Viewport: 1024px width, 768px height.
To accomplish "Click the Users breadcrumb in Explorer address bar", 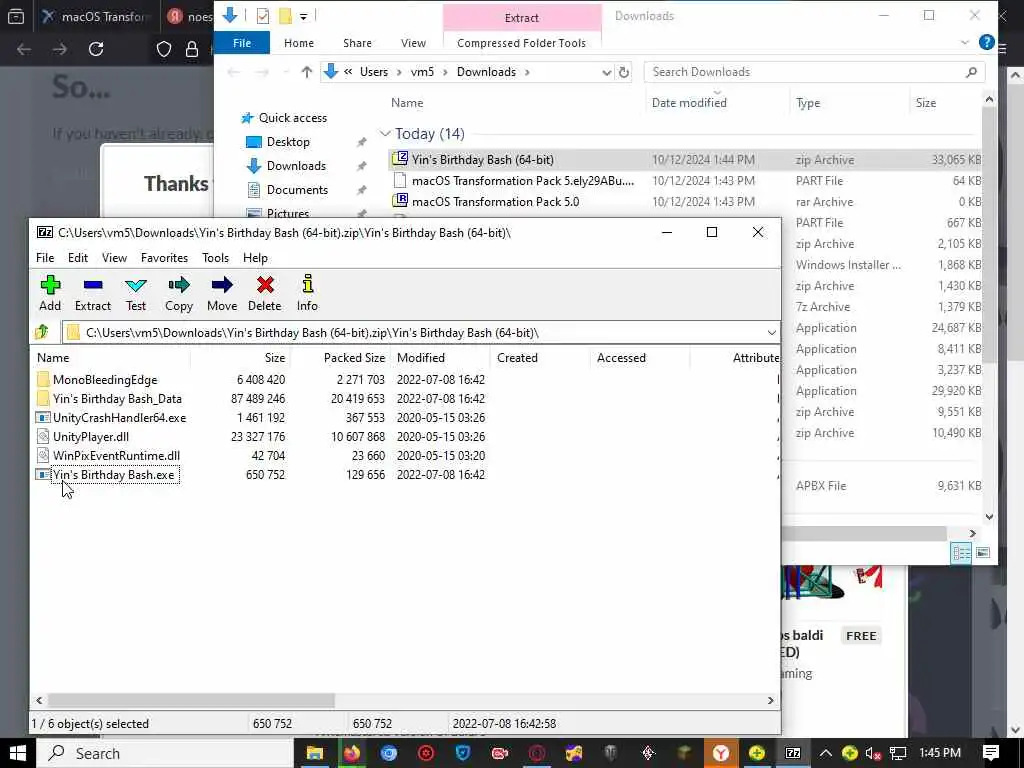I will (x=374, y=72).
